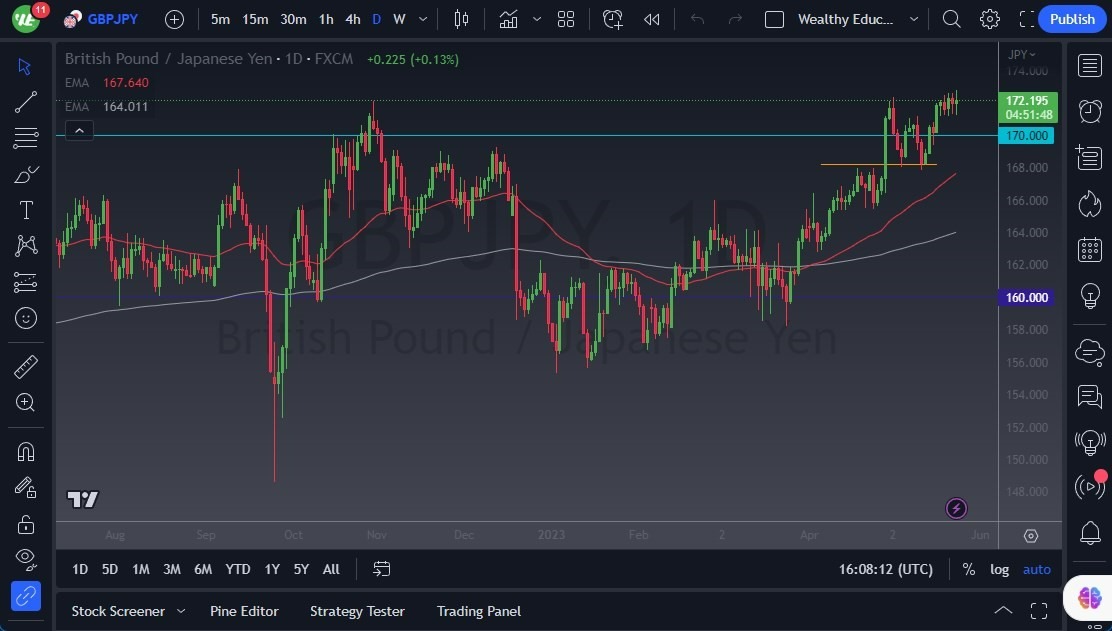Select the Trend Line drawing tool
This screenshot has height=631, width=1112.
coord(26,101)
